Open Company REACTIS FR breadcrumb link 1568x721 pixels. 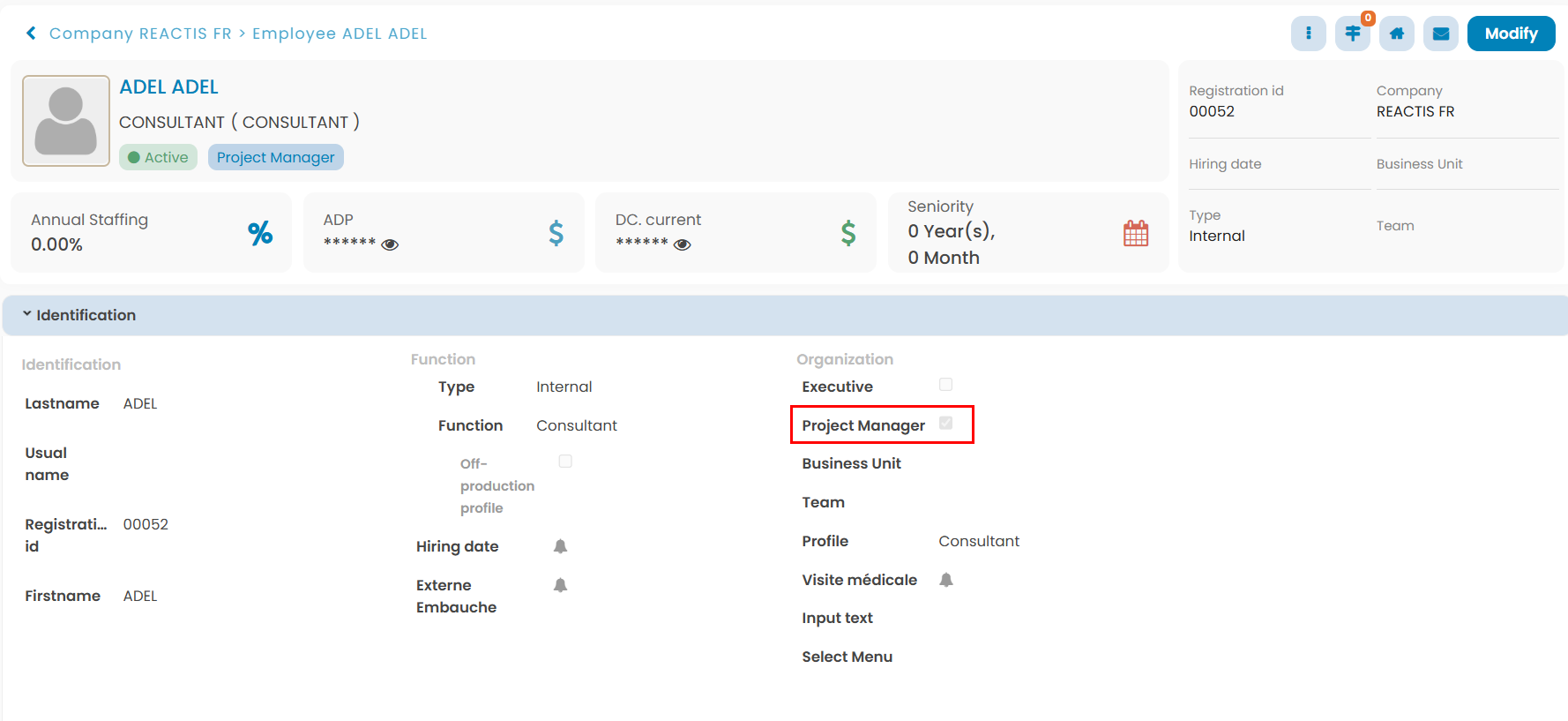click(x=140, y=34)
